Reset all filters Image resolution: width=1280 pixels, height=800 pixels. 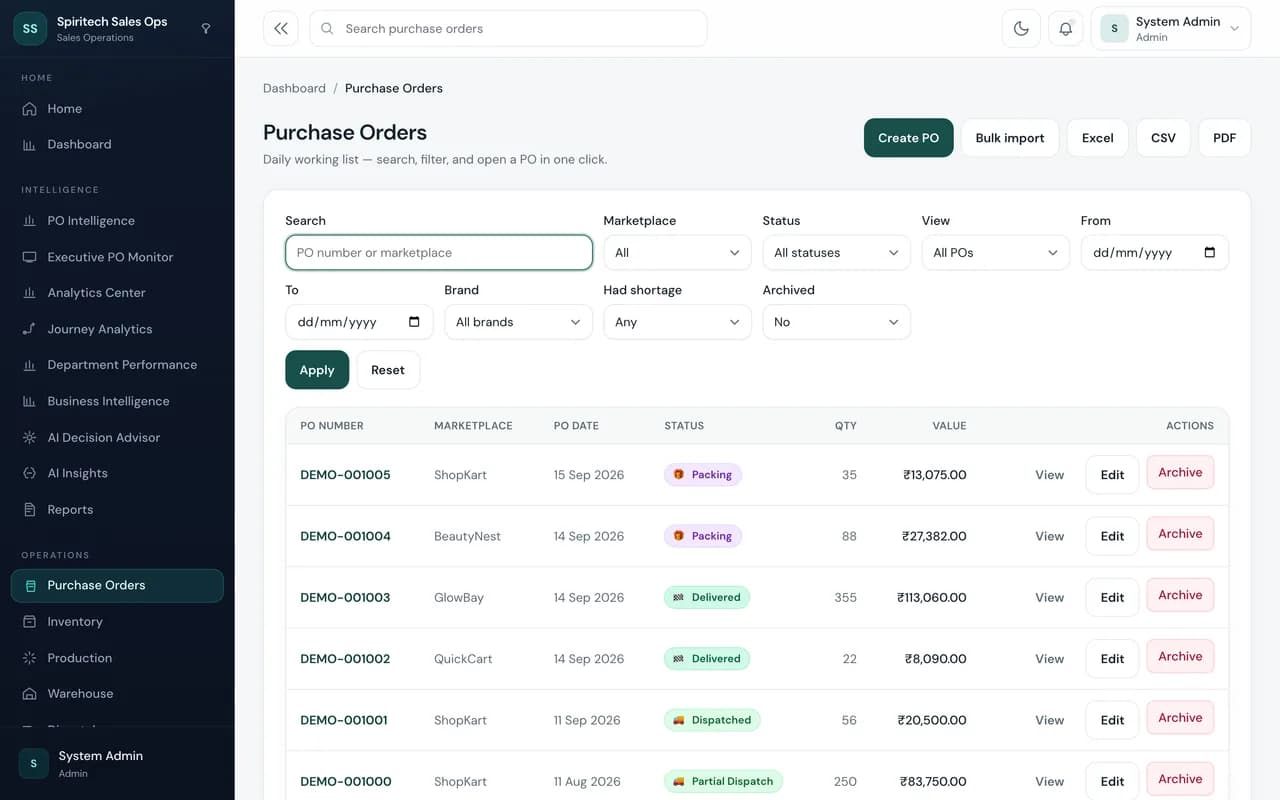tap(388, 370)
